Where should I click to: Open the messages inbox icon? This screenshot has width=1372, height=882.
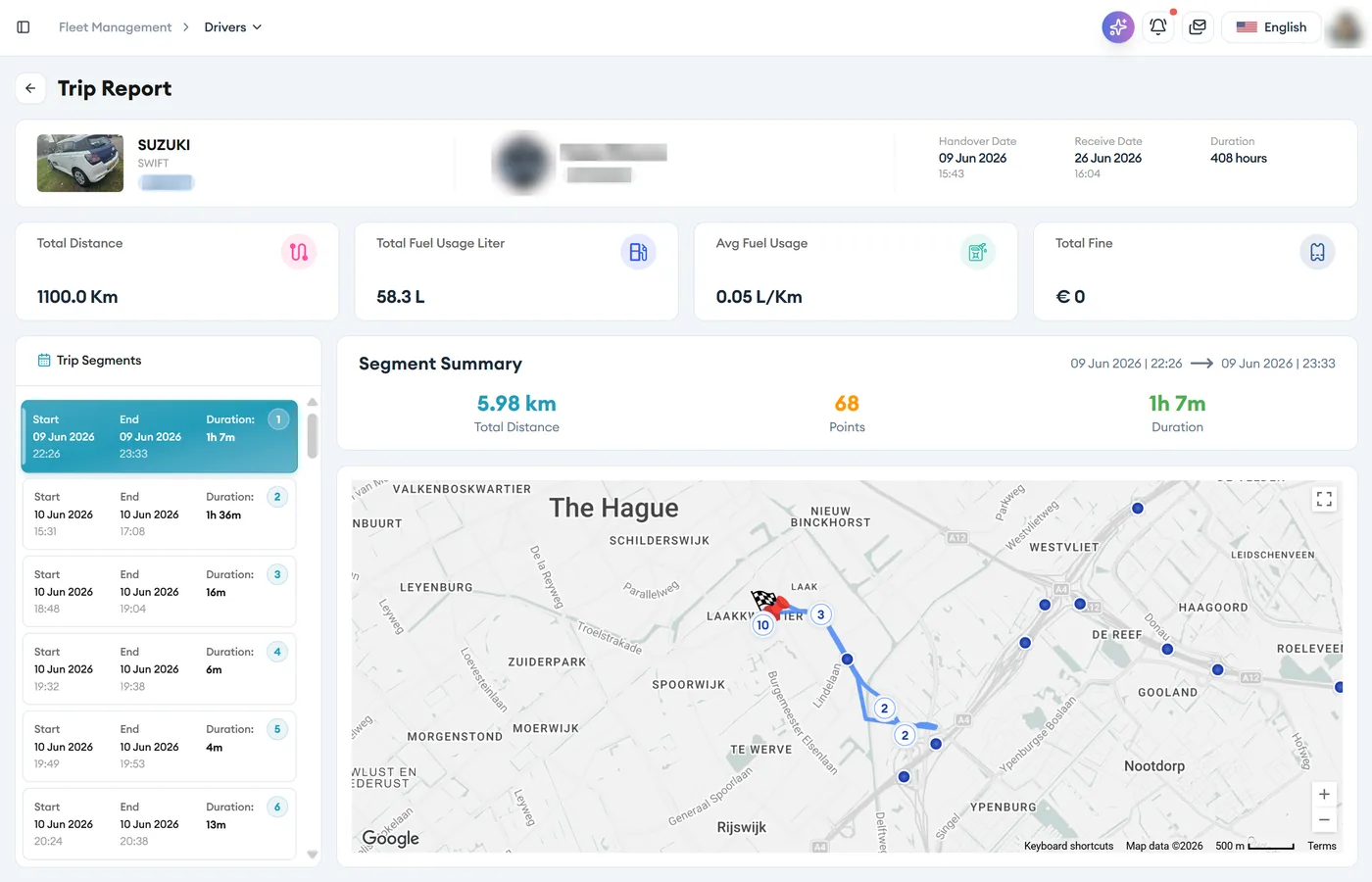1198,27
